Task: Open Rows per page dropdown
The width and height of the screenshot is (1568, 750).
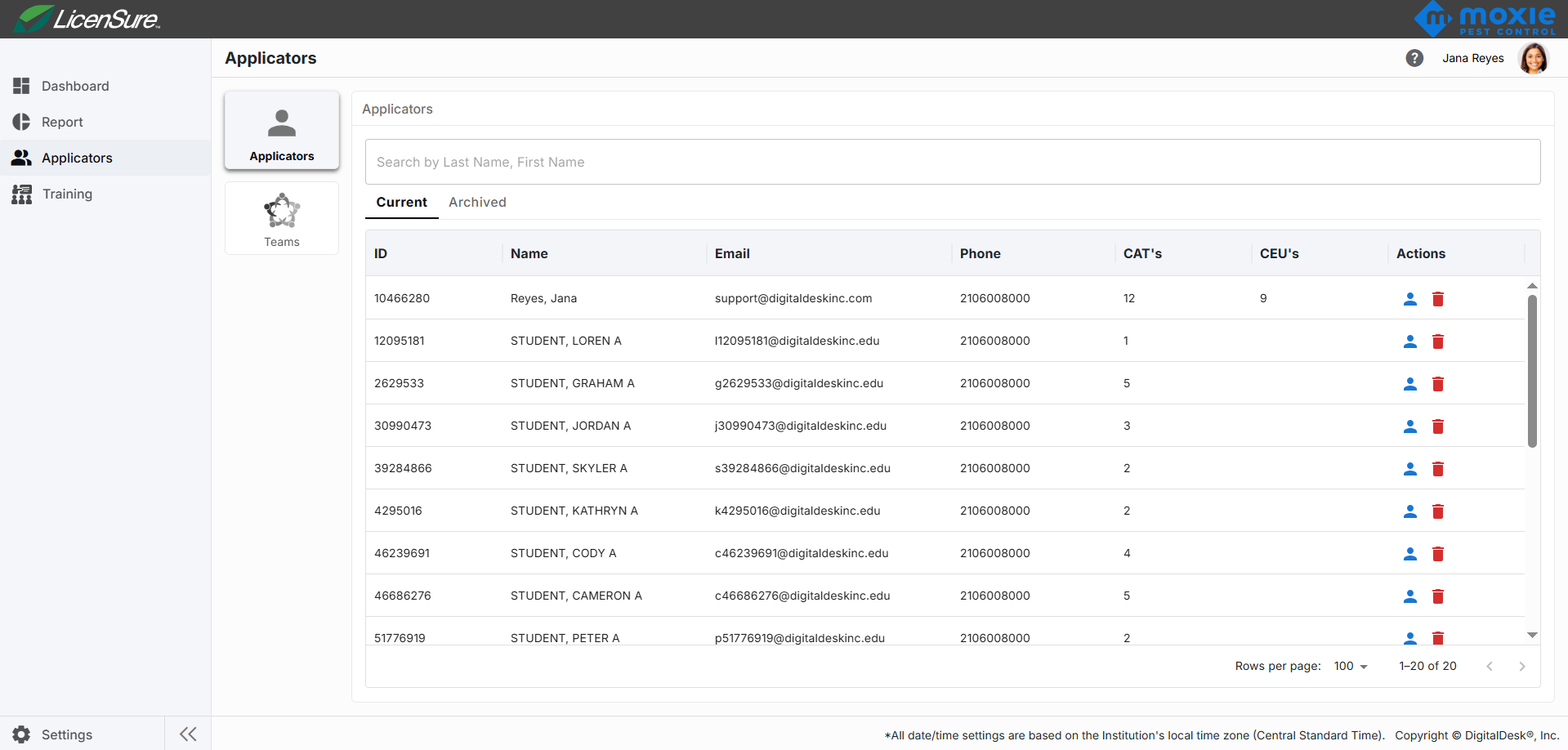Action: click(1351, 666)
